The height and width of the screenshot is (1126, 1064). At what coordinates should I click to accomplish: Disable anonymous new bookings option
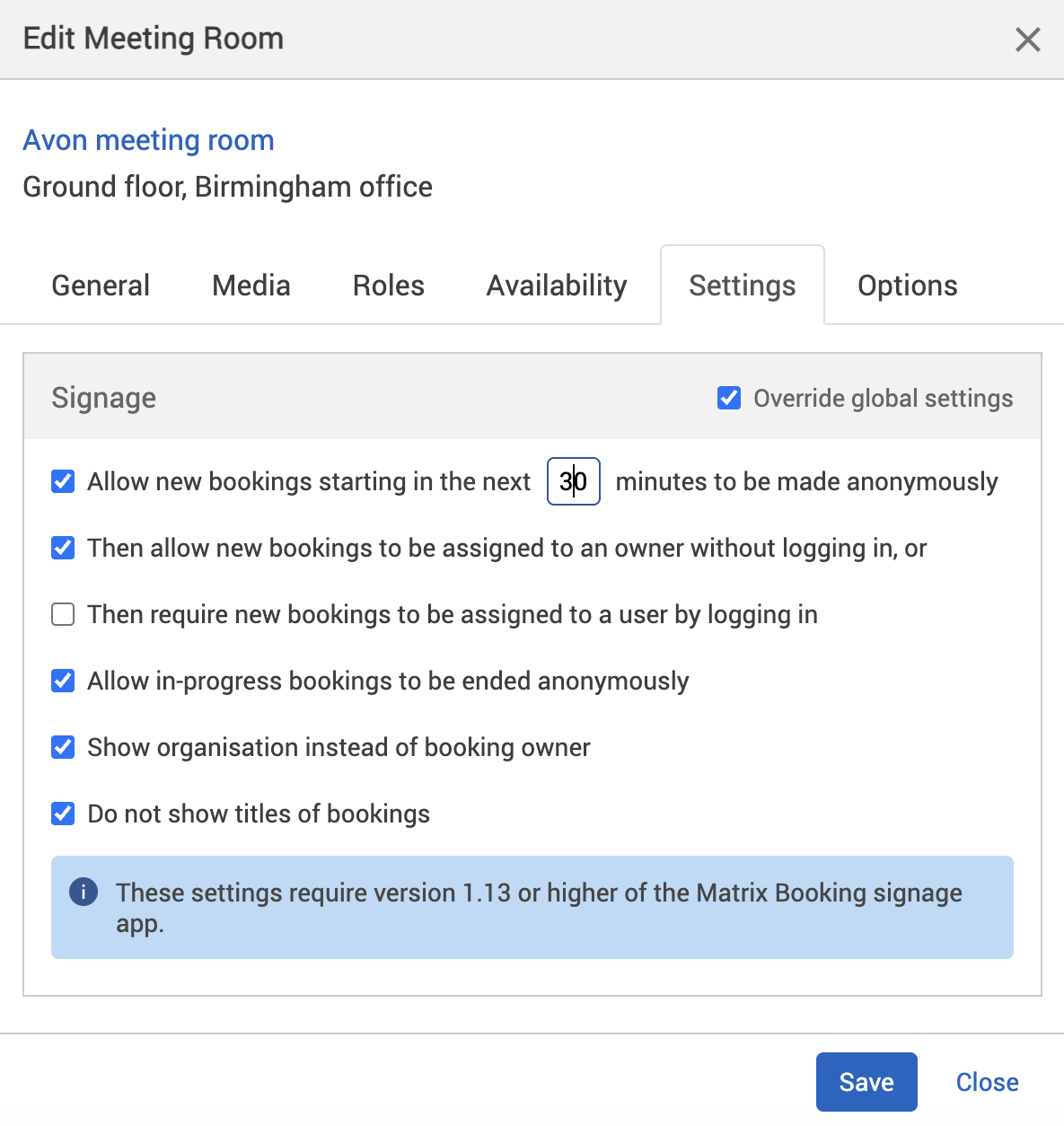coord(62,481)
